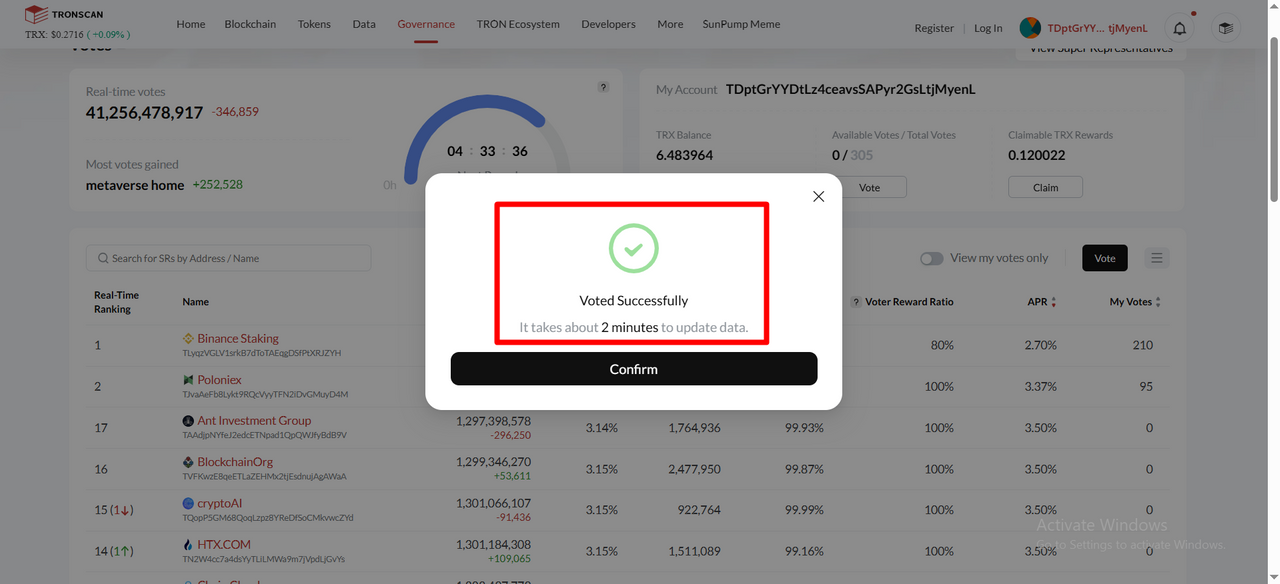Click the black Vote button in table toolbar

coord(1105,258)
